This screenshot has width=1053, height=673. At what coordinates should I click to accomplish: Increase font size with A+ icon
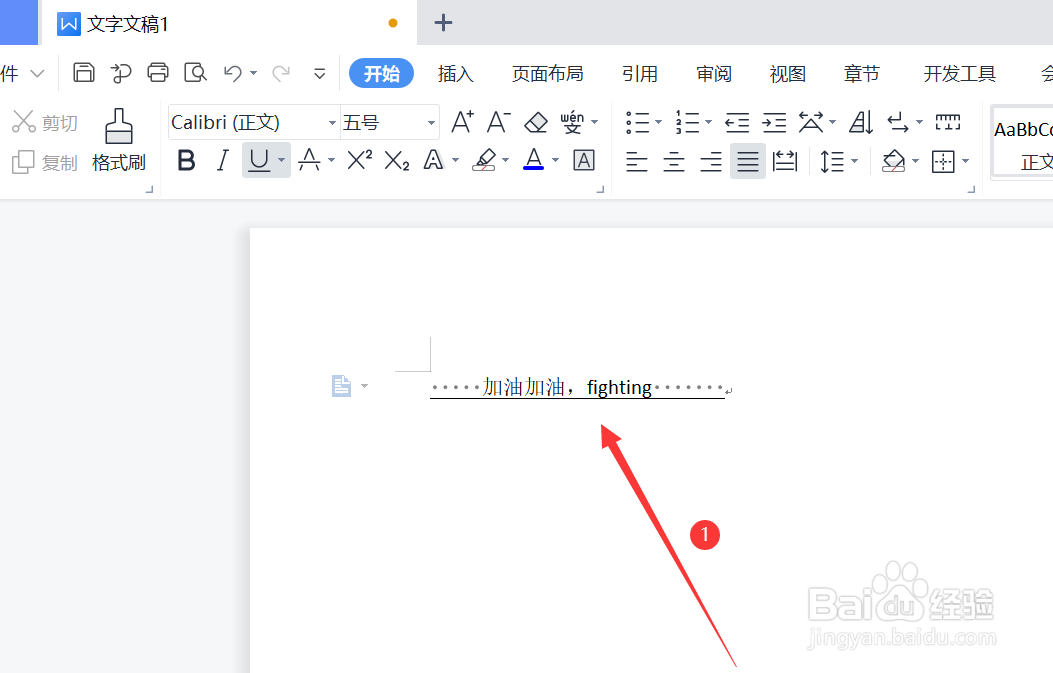462,122
